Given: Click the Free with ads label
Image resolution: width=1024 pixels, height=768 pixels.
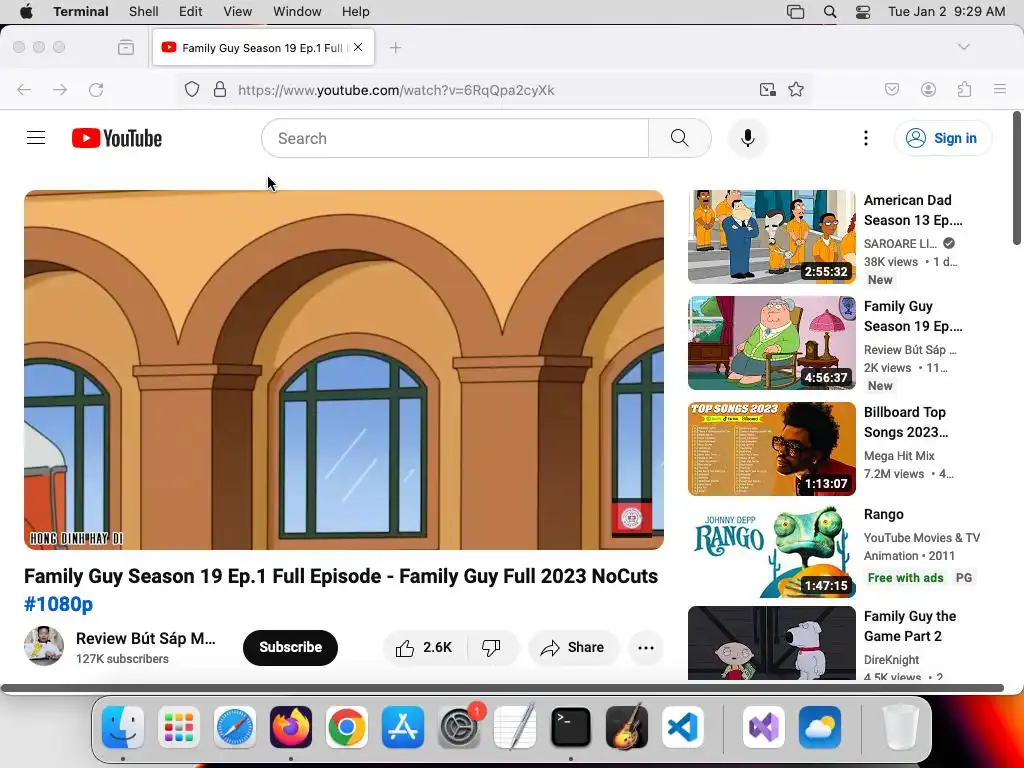Looking at the screenshot, I should 906,578.
